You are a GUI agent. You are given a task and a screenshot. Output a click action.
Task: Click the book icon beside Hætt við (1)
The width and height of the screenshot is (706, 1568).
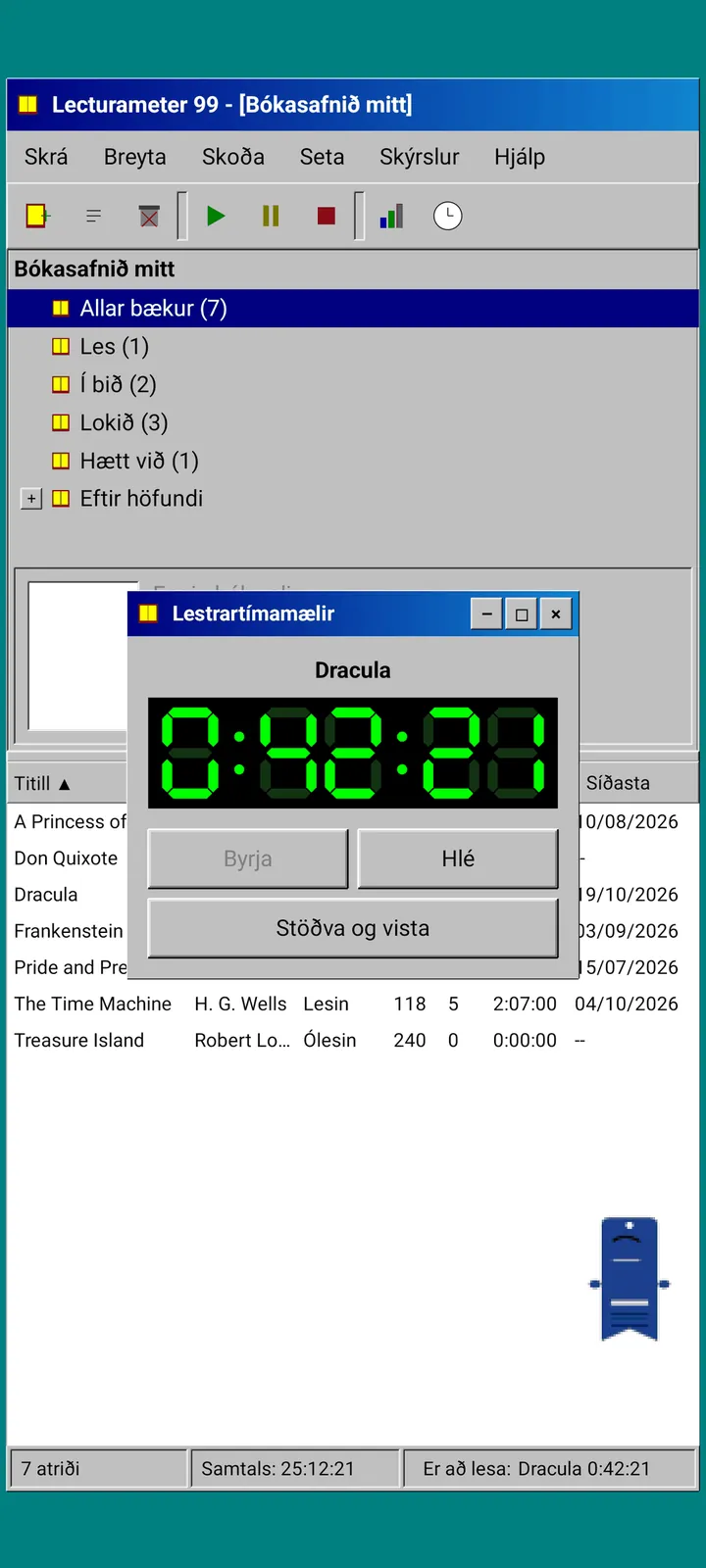point(61,461)
